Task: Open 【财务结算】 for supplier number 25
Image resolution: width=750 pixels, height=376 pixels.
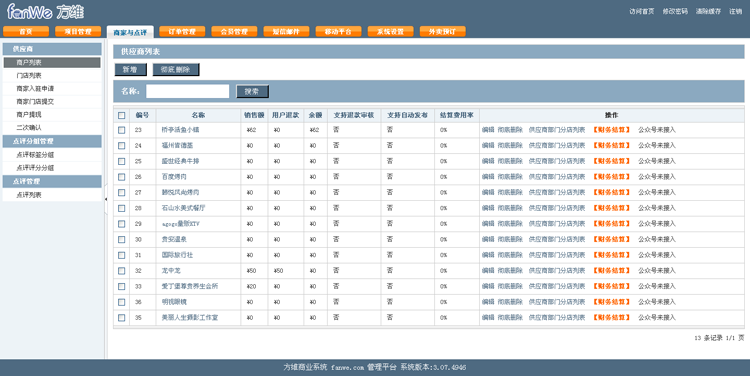Action: pyautogui.click(x=612, y=161)
